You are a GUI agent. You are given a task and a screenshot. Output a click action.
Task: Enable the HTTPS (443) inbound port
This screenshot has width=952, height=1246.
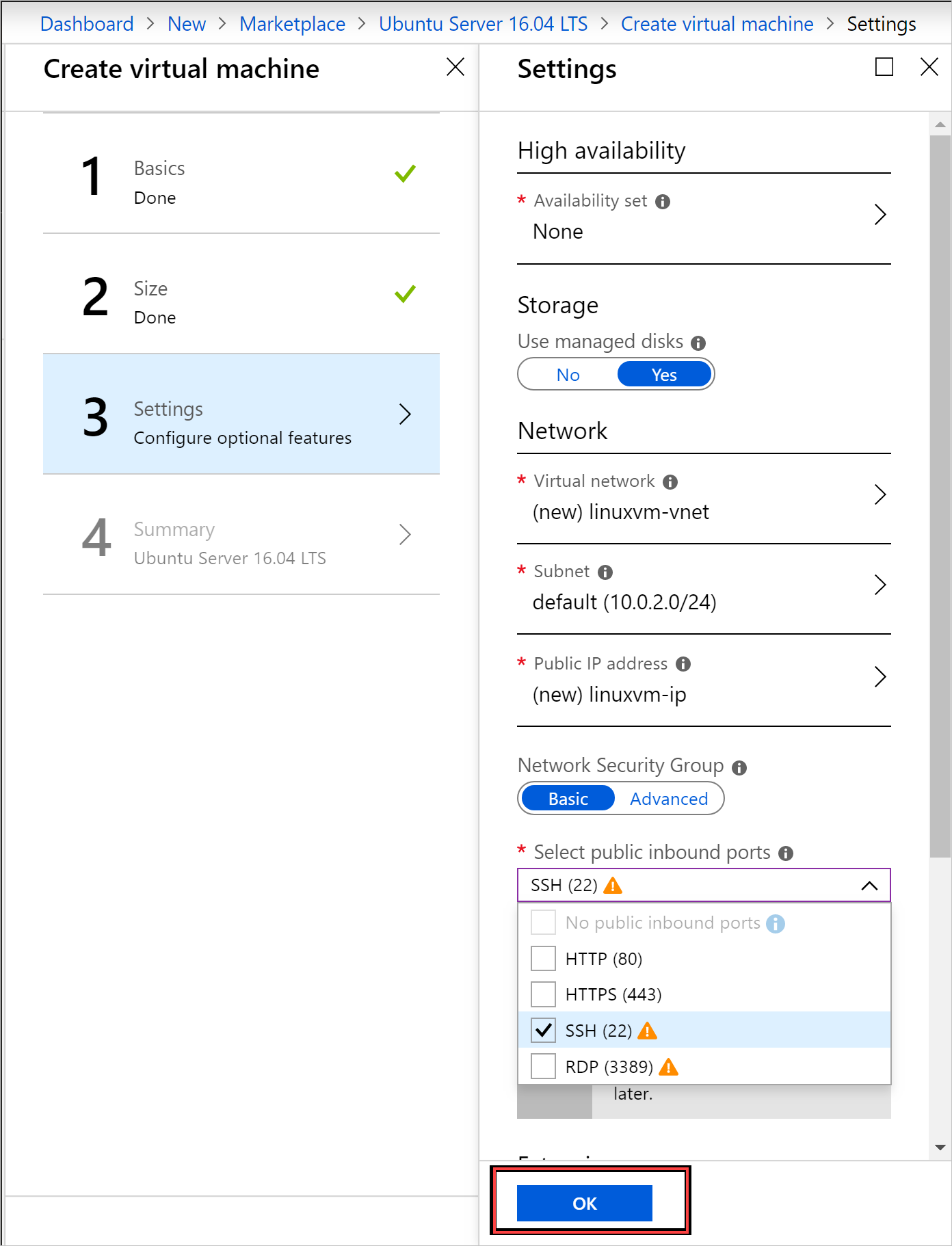[x=543, y=994]
